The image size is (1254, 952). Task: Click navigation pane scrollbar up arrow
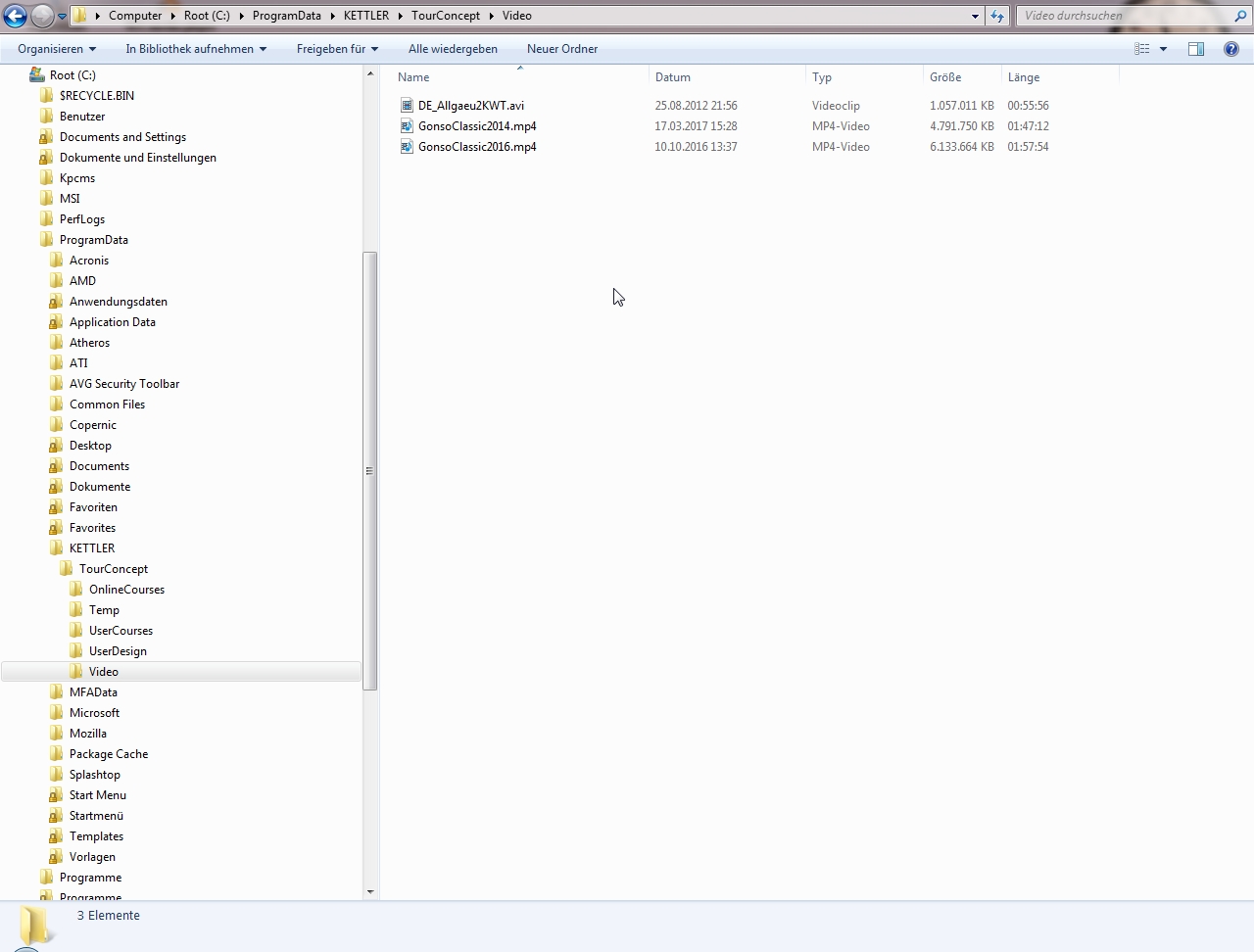point(370,74)
